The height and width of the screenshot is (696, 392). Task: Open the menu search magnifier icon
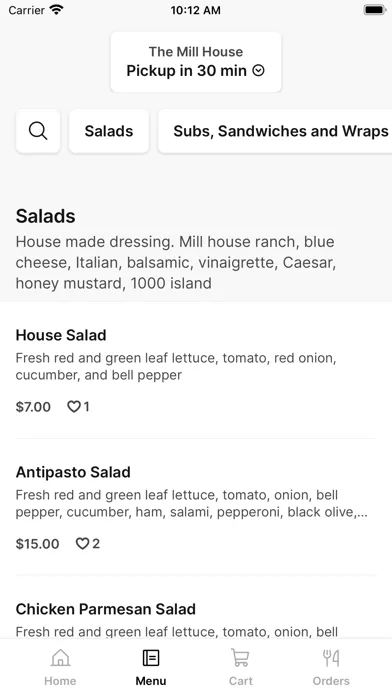[x=38, y=131]
